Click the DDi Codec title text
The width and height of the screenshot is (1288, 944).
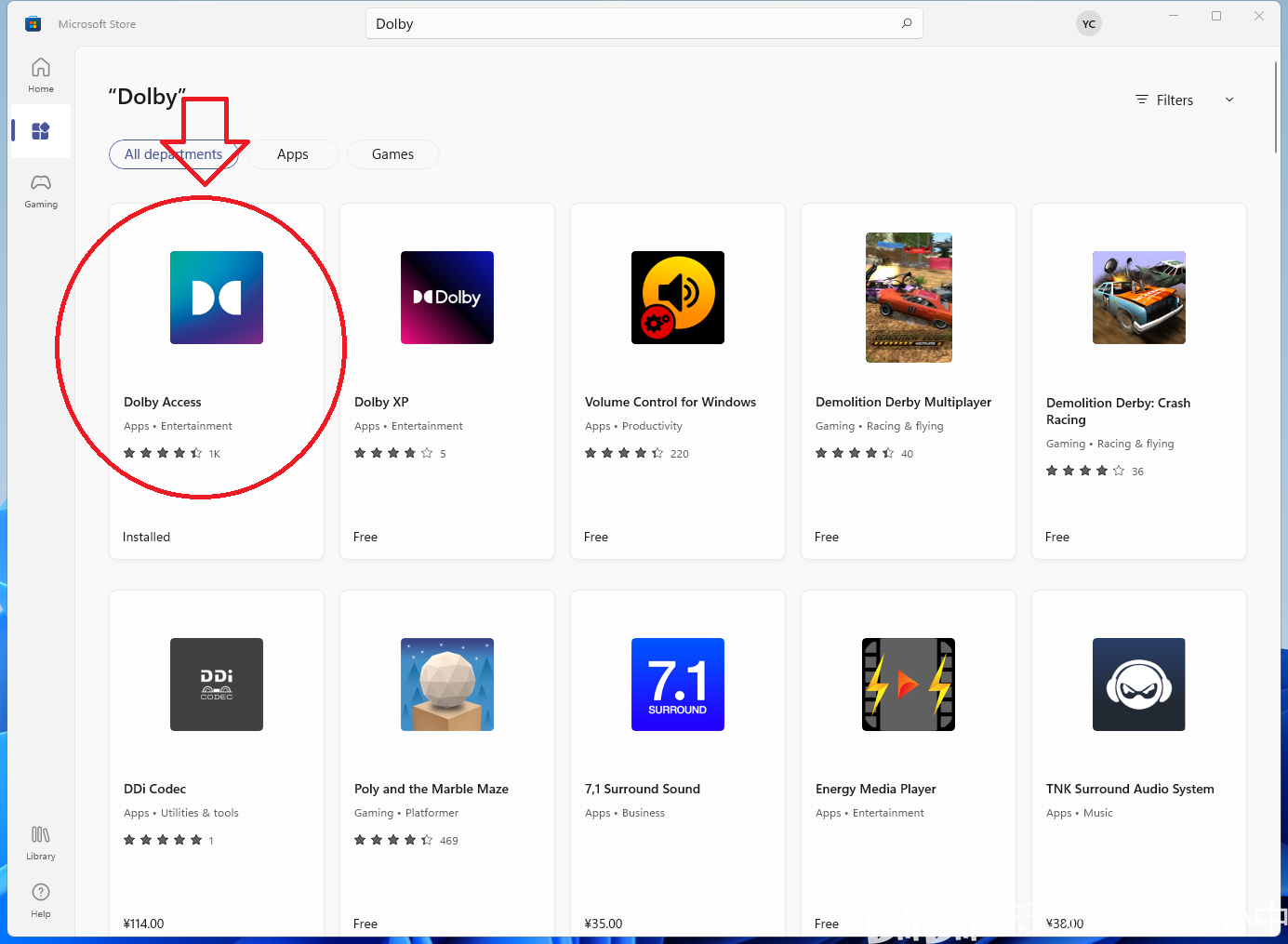[x=155, y=789]
